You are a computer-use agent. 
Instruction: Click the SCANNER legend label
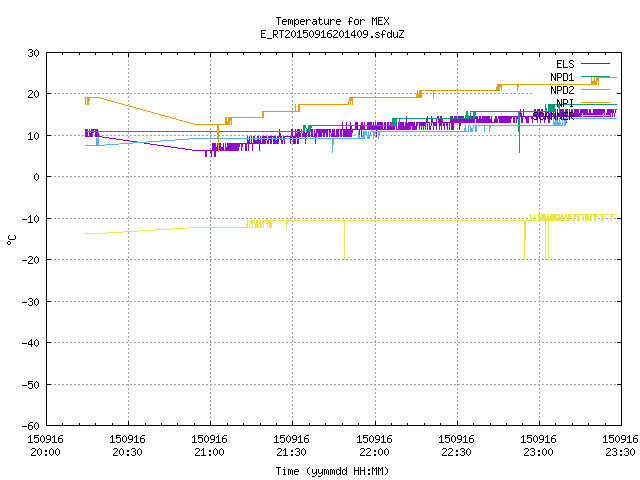tap(553, 116)
